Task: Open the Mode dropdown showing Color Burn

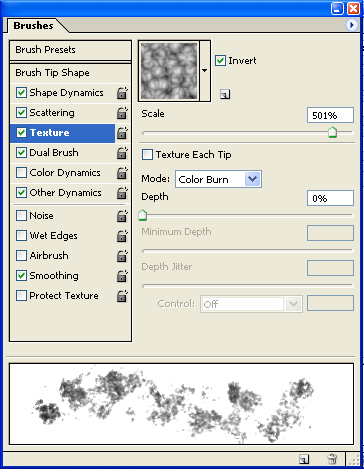Action: pos(218,179)
